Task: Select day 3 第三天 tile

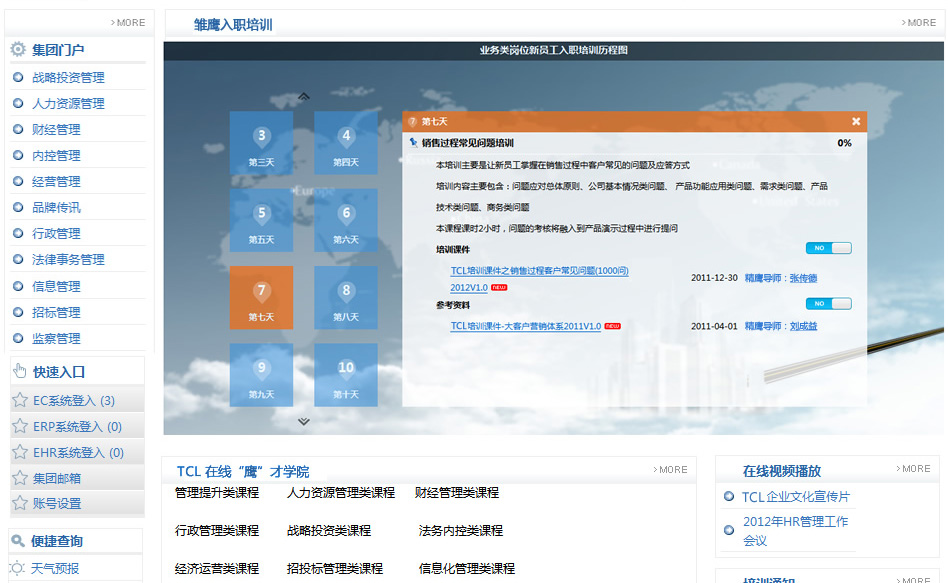Action: tap(261, 143)
